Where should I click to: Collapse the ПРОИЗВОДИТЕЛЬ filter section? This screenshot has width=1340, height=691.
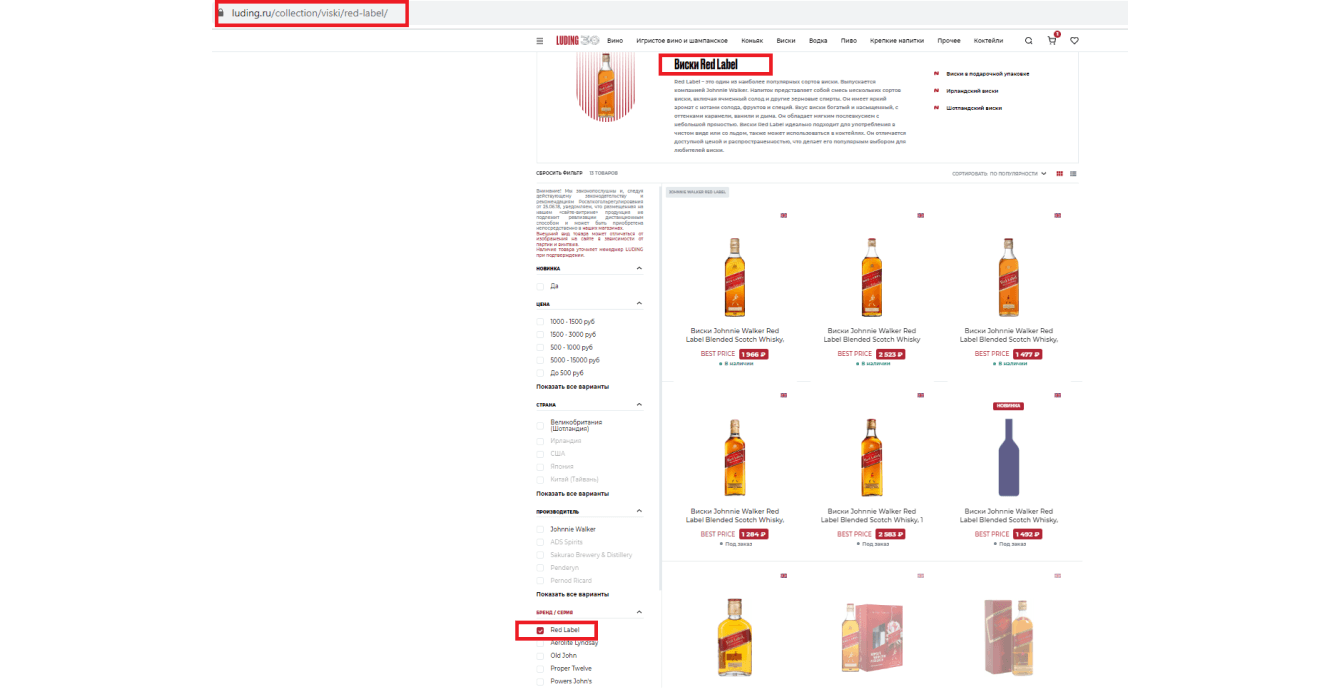tap(639, 511)
